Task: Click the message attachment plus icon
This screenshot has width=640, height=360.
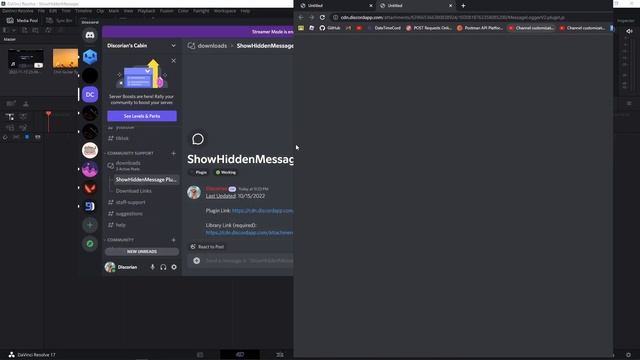Action: 197,260
